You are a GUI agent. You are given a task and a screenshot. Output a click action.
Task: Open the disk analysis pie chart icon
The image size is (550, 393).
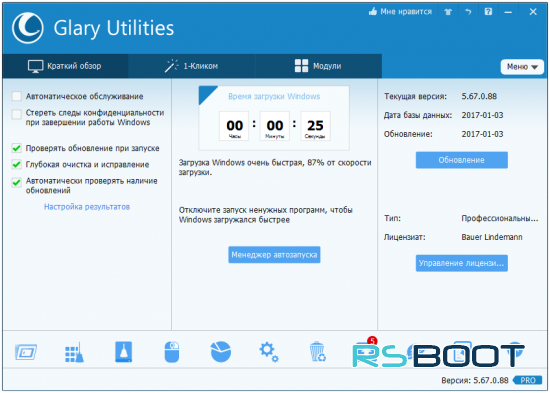point(221,352)
